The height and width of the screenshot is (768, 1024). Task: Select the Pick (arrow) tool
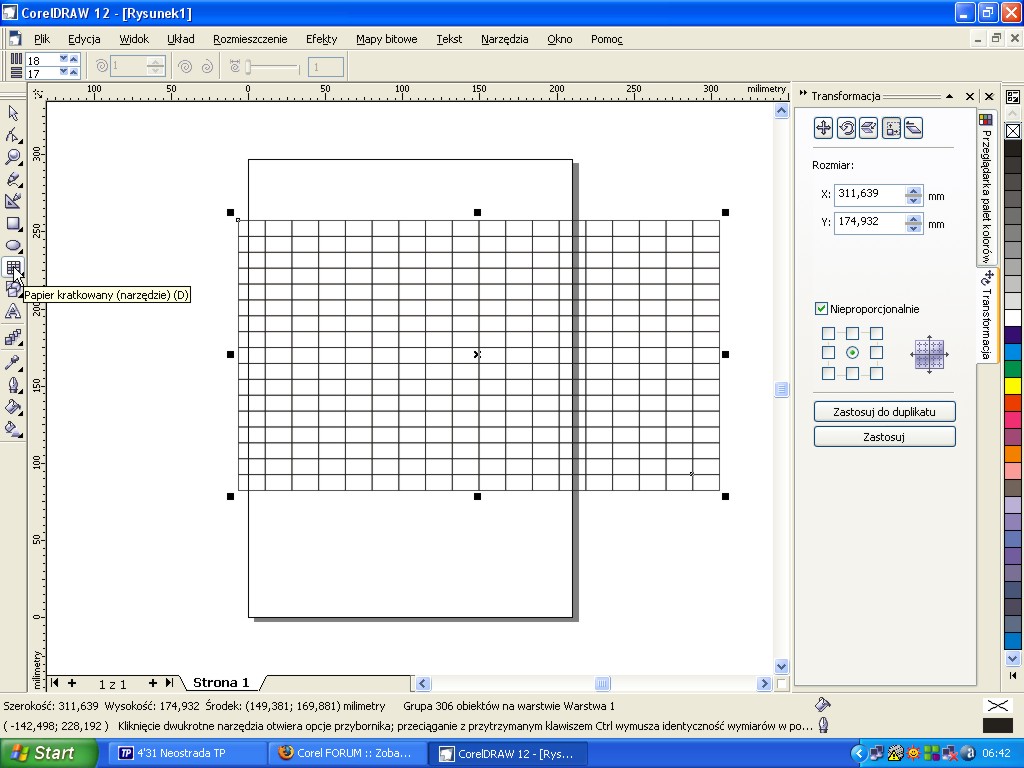coord(13,113)
